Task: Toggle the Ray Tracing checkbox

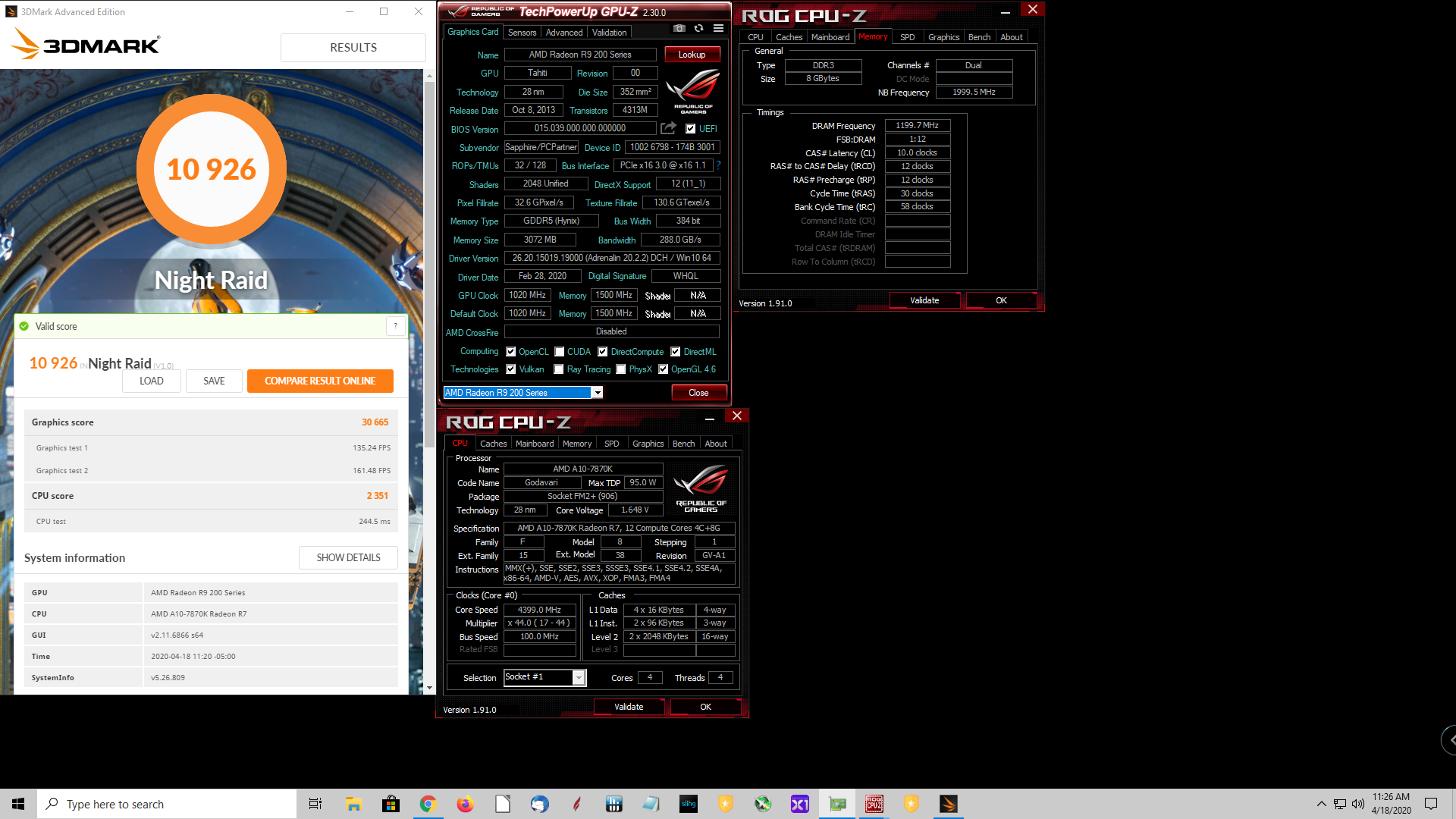Action: click(x=559, y=369)
